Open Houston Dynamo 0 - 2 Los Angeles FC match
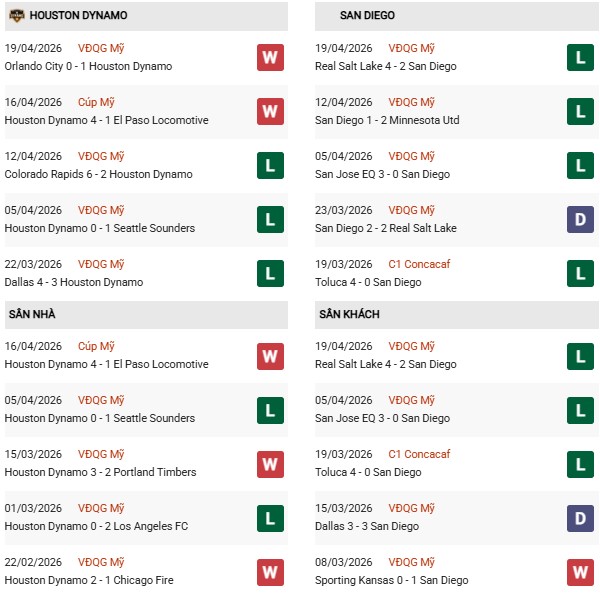The image size is (600, 595). pyautogui.click(x=96, y=526)
